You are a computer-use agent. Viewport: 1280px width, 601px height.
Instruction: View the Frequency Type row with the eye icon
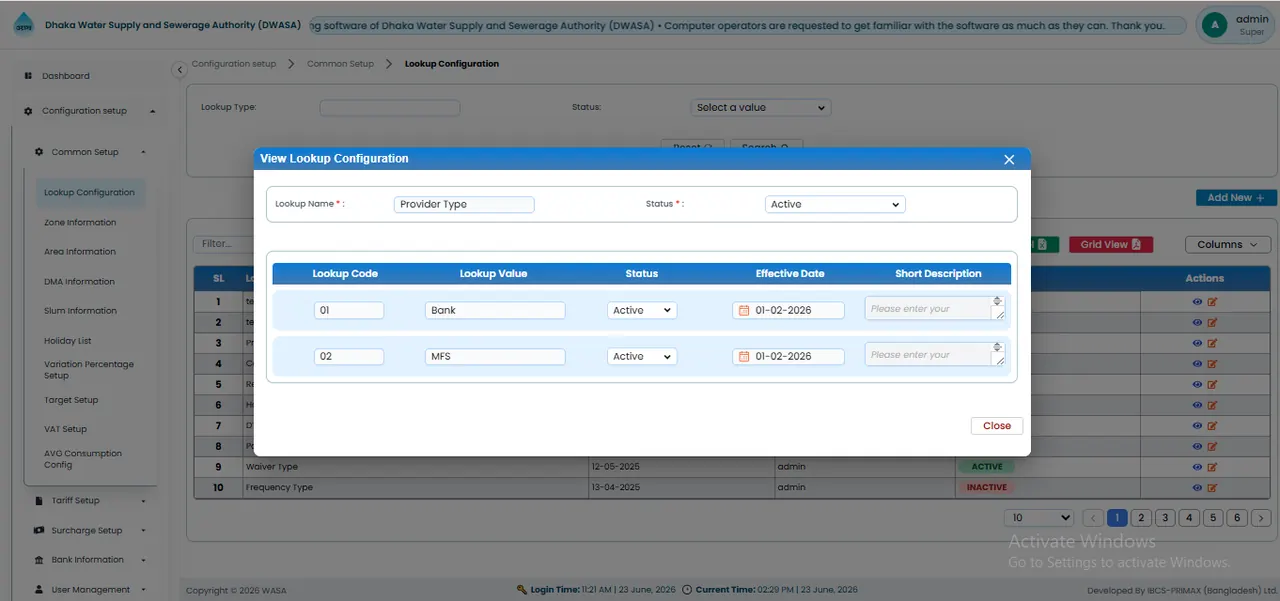1197,488
